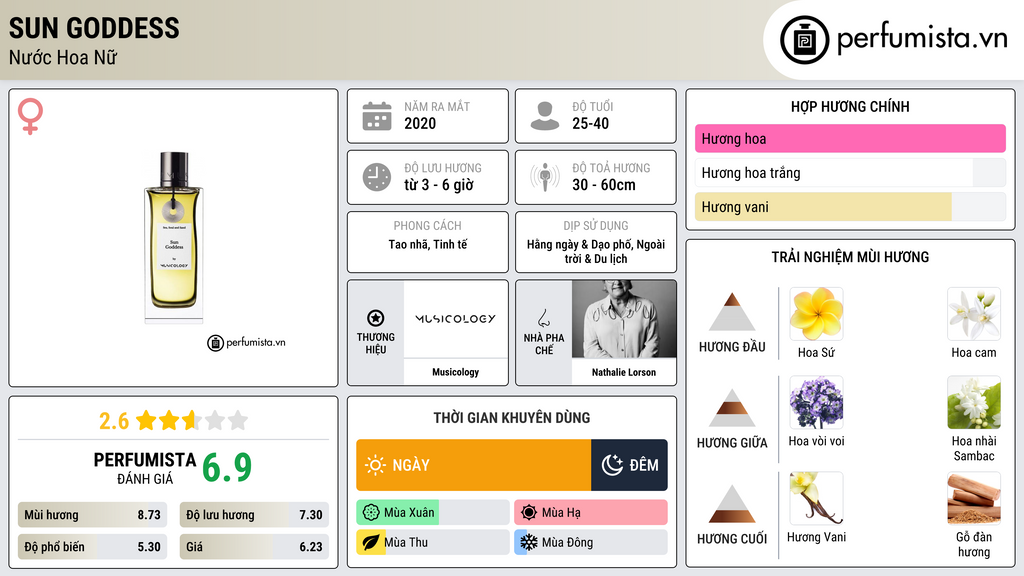Click the clock icon beside Độ lưu hương

coord(377,177)
